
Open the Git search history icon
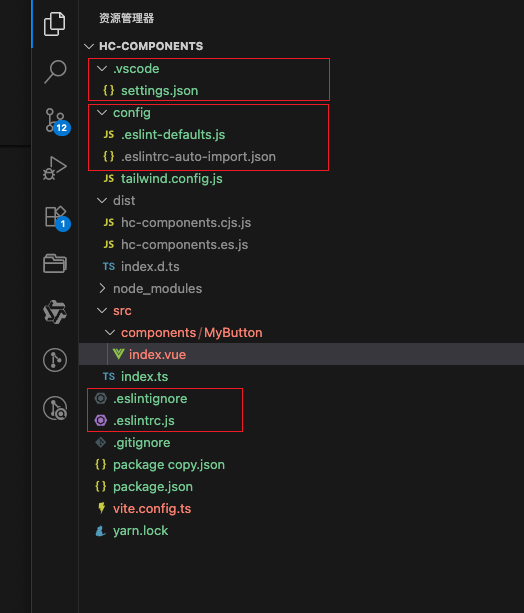(x=55, y=408)
